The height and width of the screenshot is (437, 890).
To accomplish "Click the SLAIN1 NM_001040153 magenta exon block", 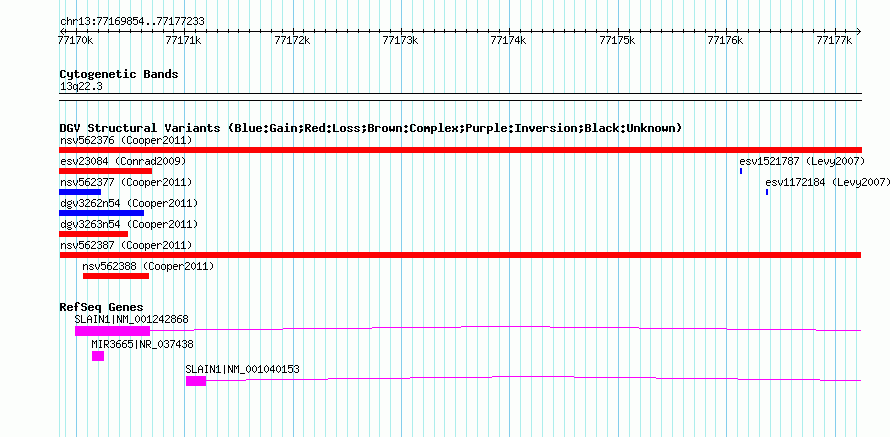I will [196, 381].
